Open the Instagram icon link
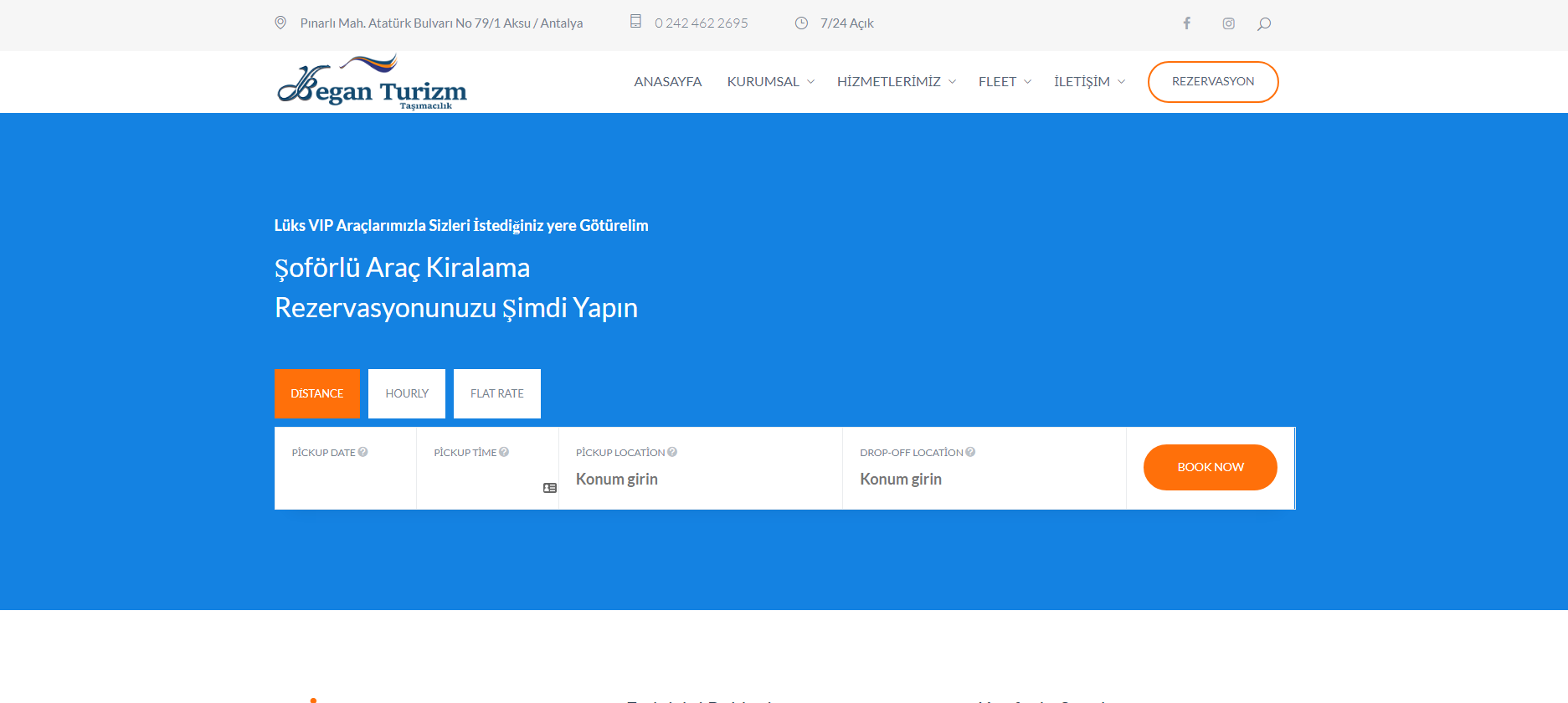The width and height of the screenshot is (1568, 703). tap(1228, 23)
